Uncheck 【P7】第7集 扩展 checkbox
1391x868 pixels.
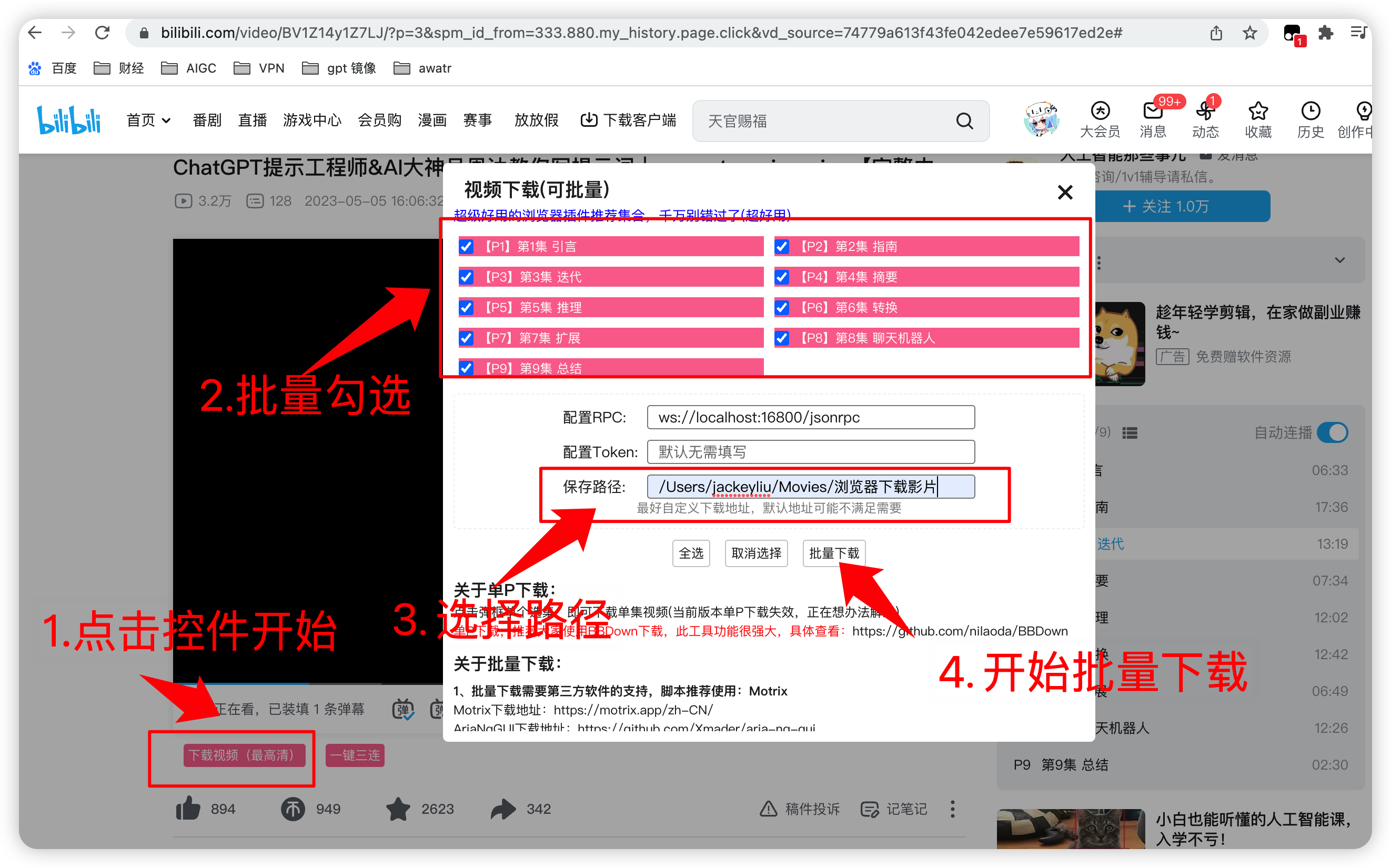pyautogui.click(x=466, y=338)
